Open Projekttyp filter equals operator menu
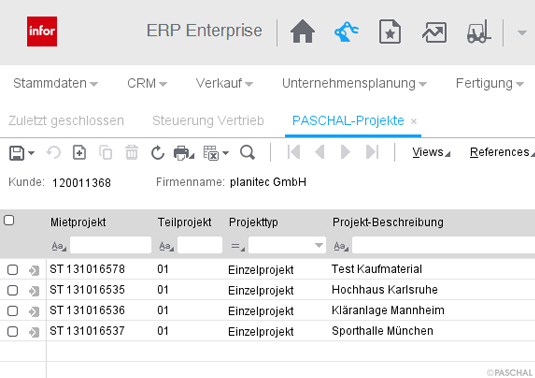 238,246
